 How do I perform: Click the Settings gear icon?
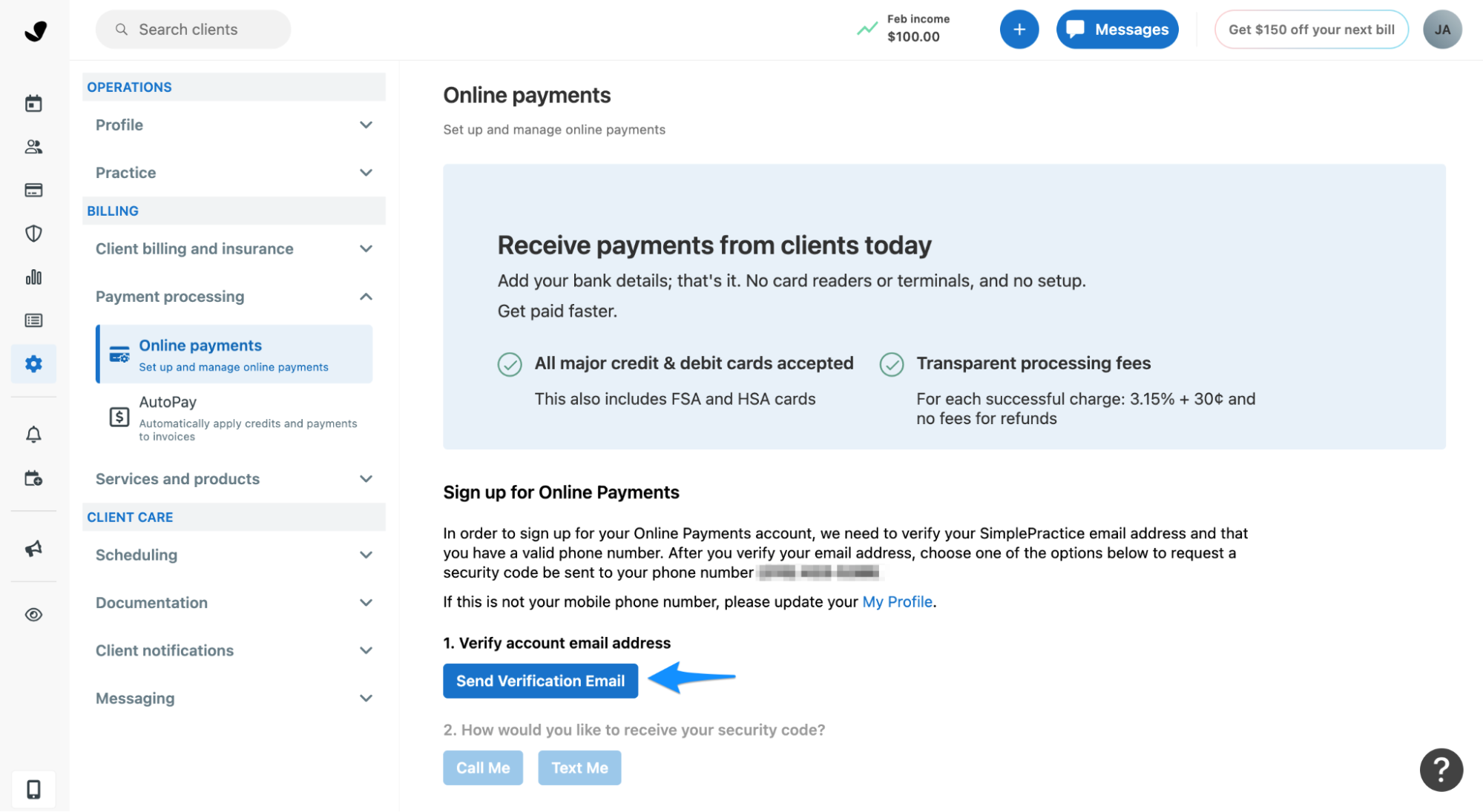point(34,364)
